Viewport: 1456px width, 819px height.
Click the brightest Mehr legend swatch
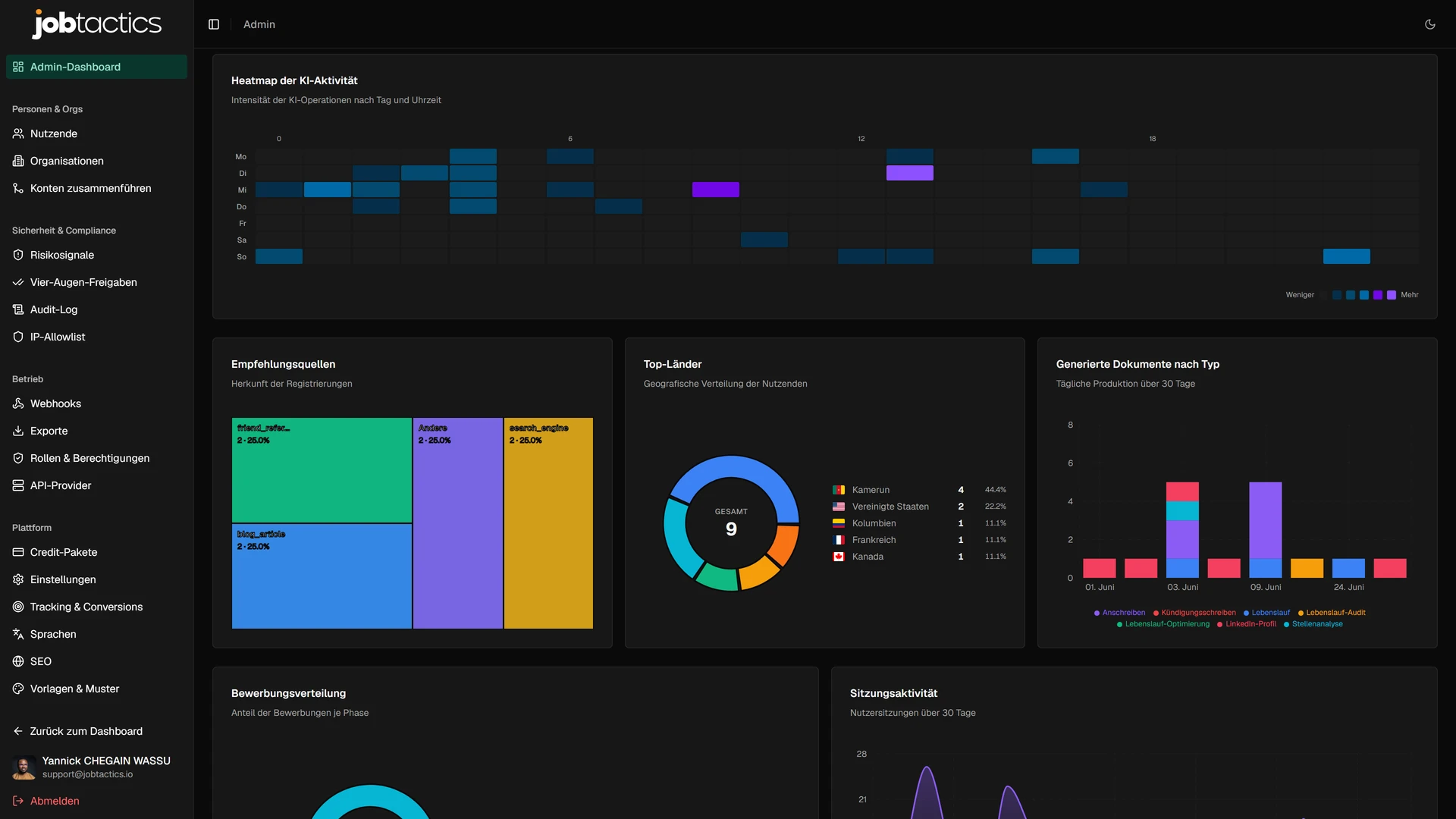point(1392,295)
